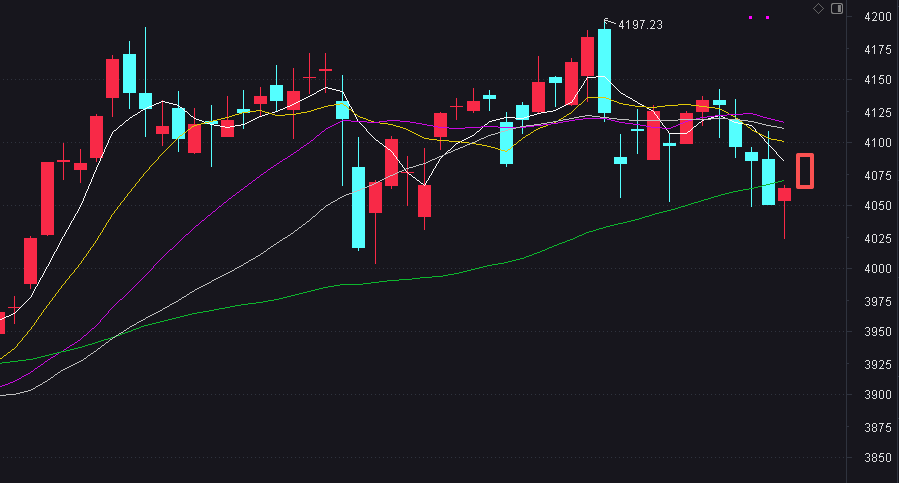Select the last solid red candlestick
This screenshot has width=899, height=483.
click(785, 194)
